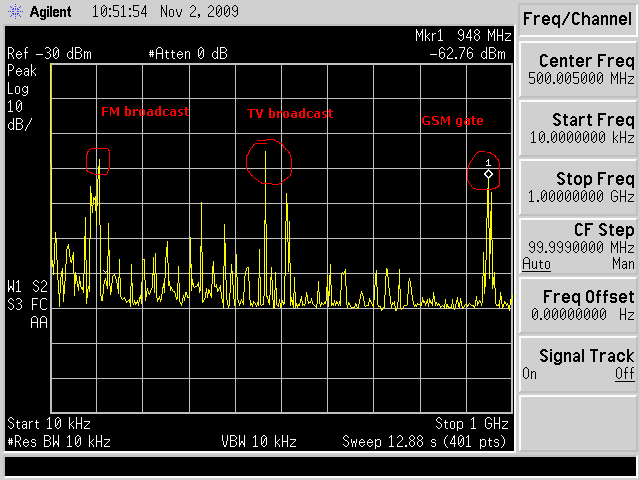
Task: Set CF Step mode to Auto
Action: click(536, 264)
